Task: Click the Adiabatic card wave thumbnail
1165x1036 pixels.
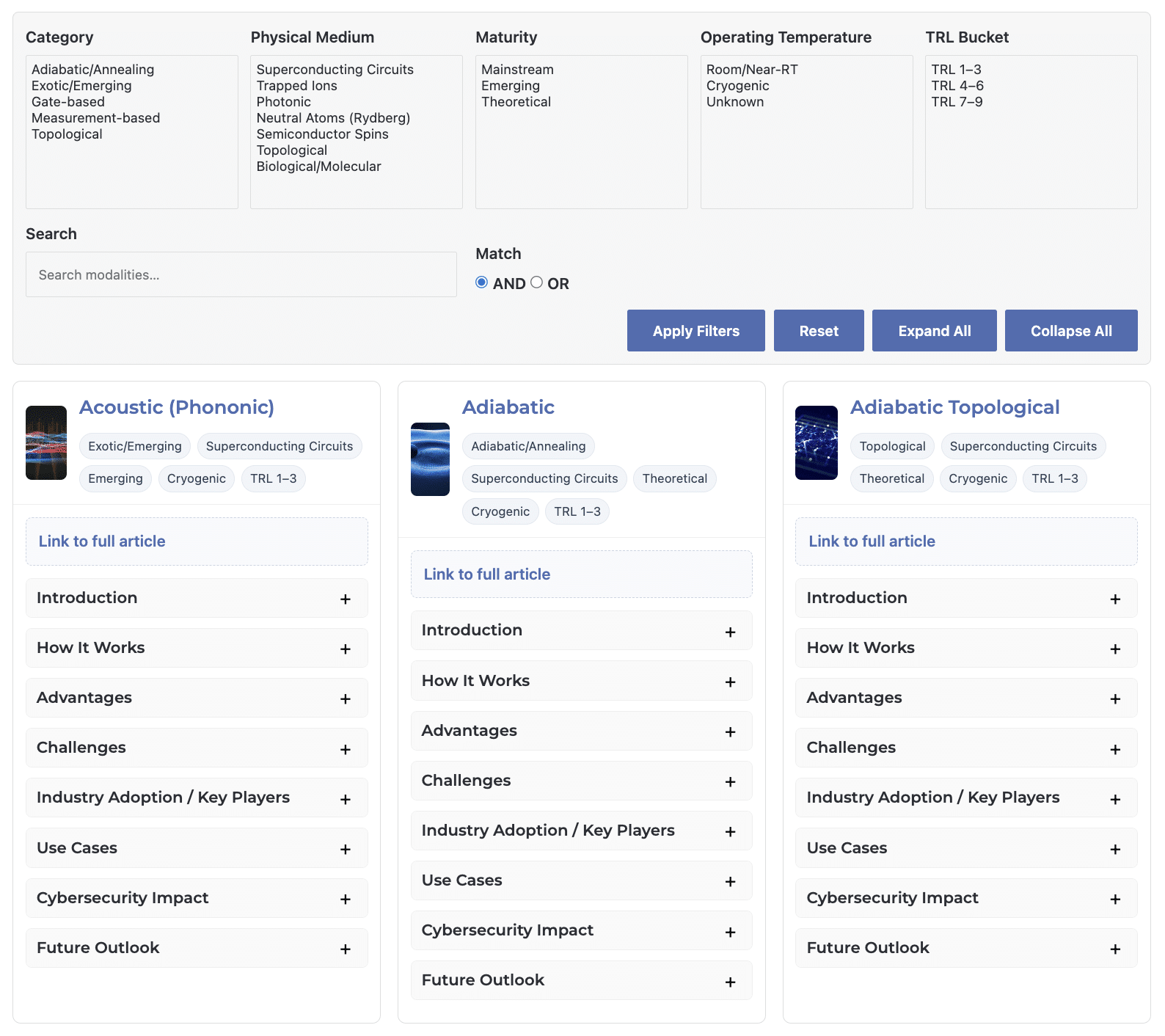Action: point(430,459)
